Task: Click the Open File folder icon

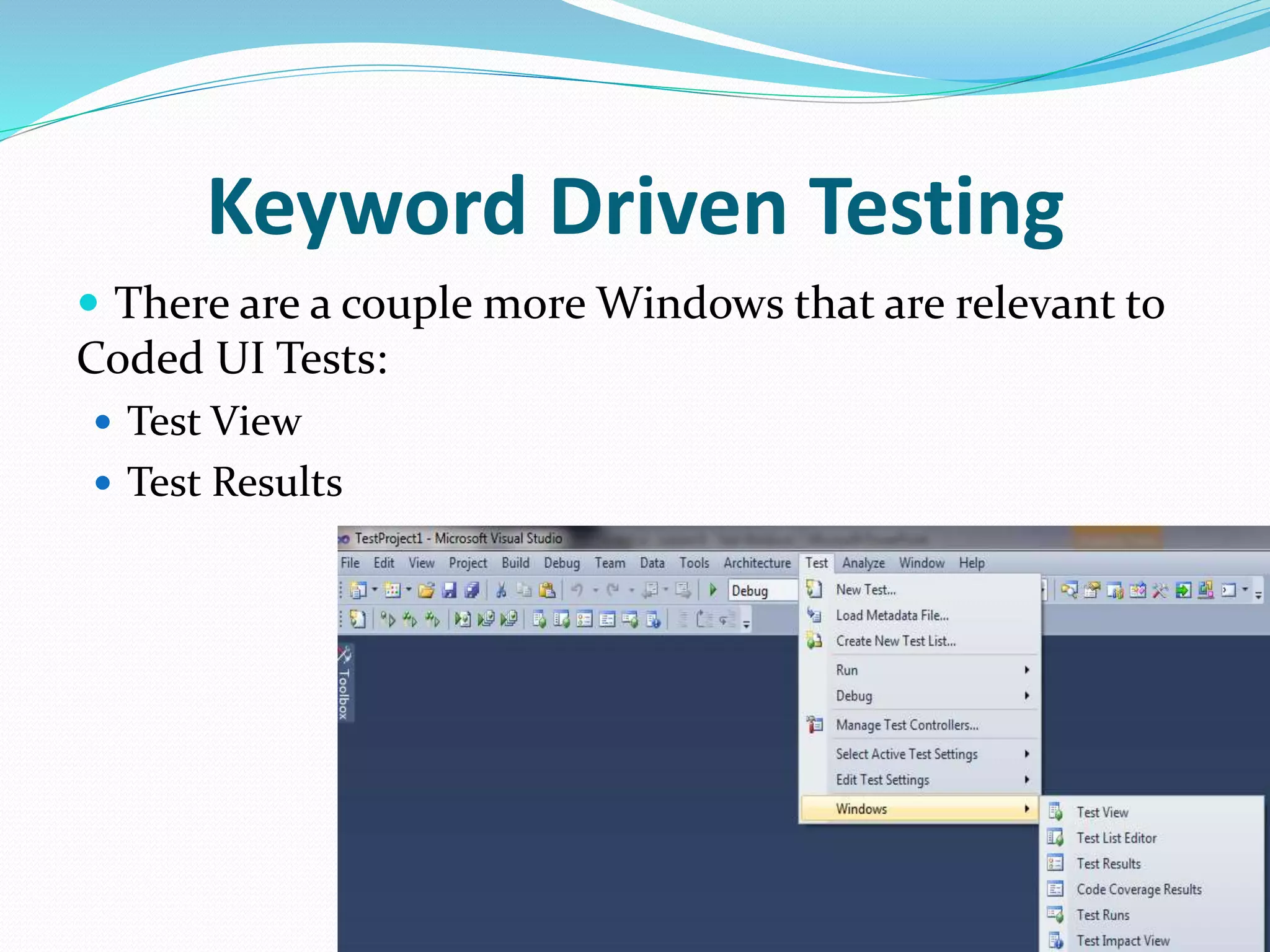Action: coord(426,591)
